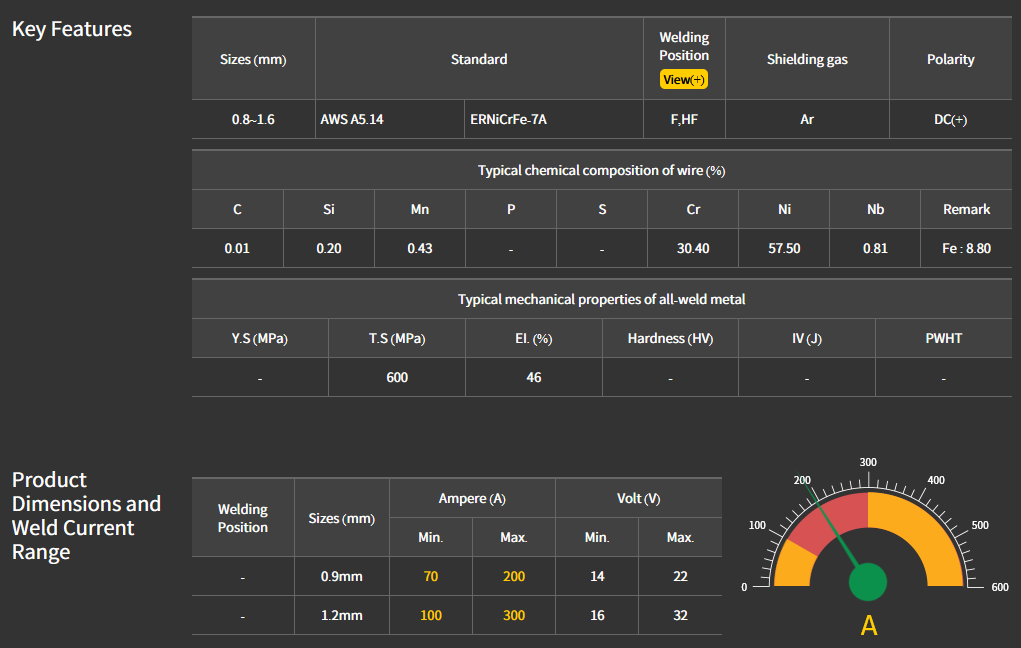This screenshot has height=648, width=1021.
Task: Select the 200 maximum ampere value
Action: tap(513, 576)
